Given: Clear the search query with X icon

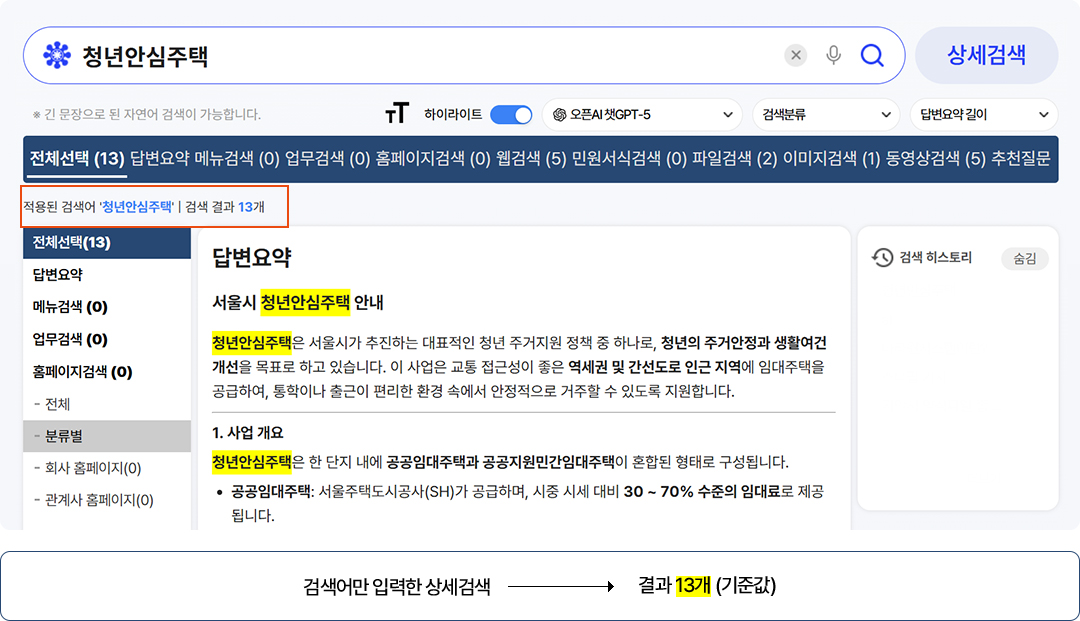Looking at the screenshot, I should coord(796,55).
